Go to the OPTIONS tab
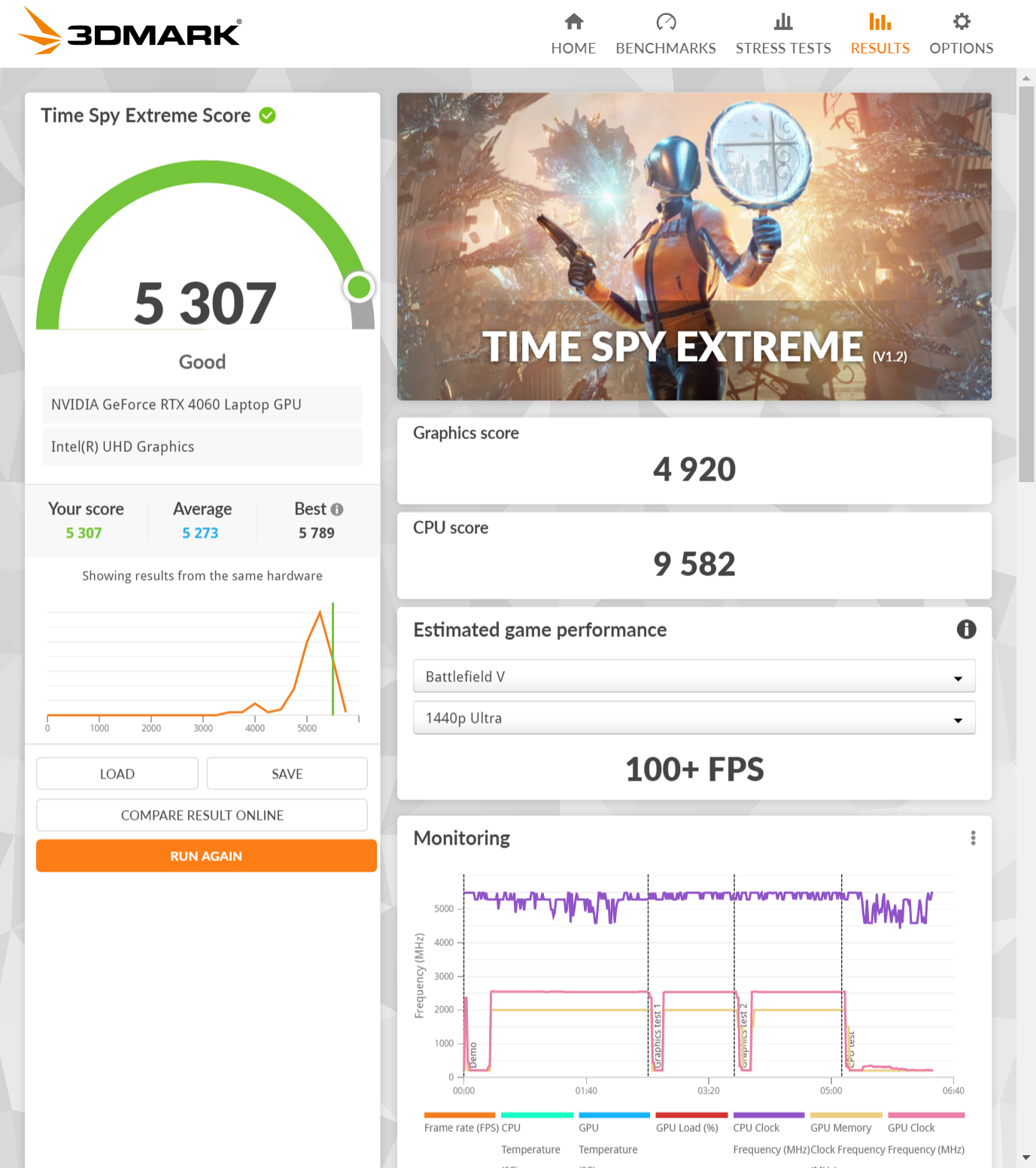1036x1168 pixels. [x=962, y=34]
